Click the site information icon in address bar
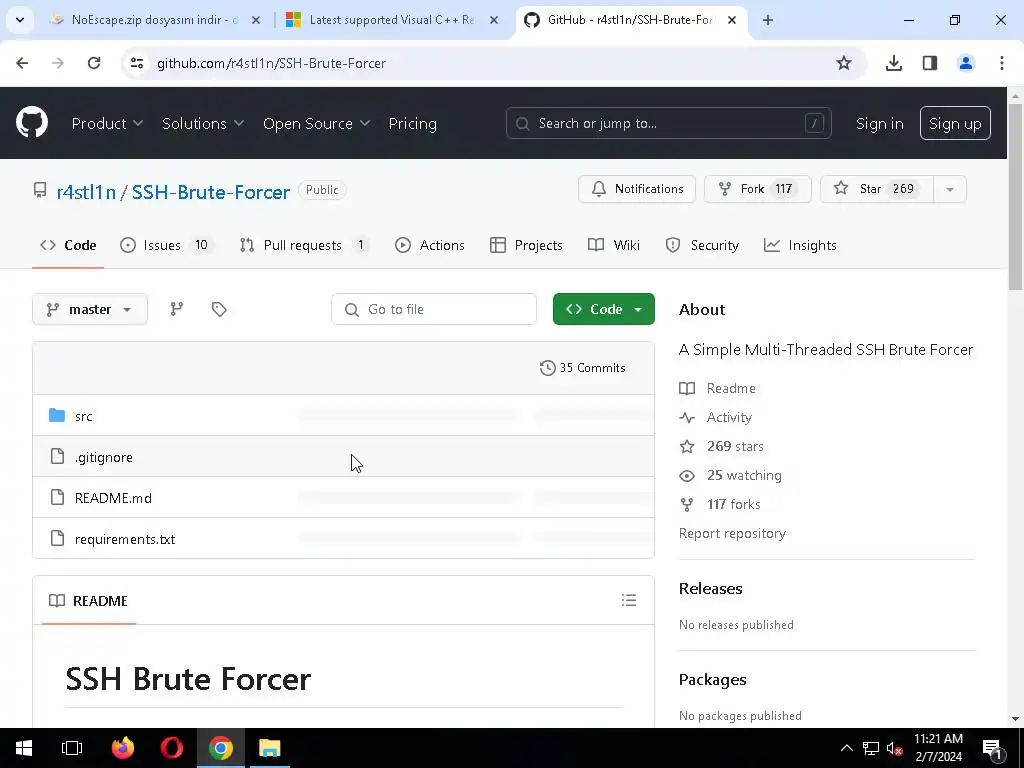Image resolution: width=1024 pixels, height=768 pixels. click(136, 63)
